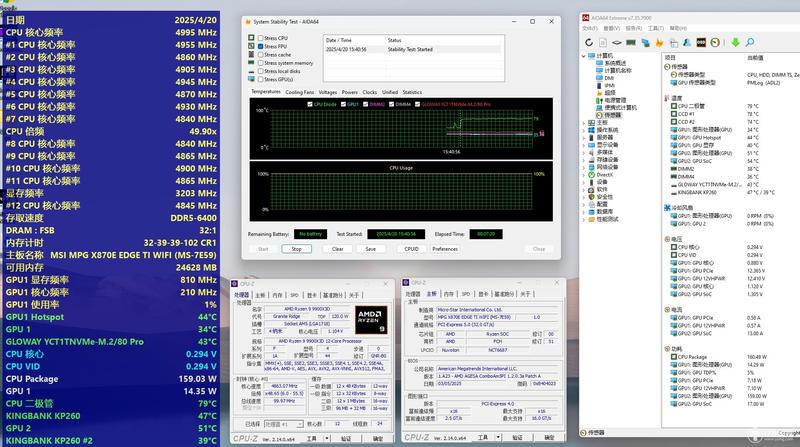Click the Clear button in stability test
The height and width of the screenshot is (447, 800).
337,249
